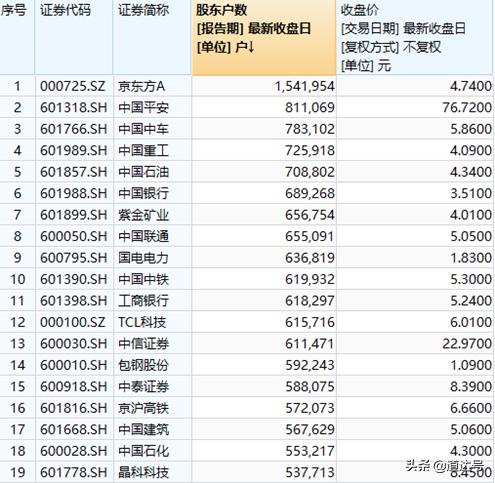Image resolution: width=495 pixels, height=483 pixels.
Task: Click closing price 22.9700
Action: [x=467, y=344]
